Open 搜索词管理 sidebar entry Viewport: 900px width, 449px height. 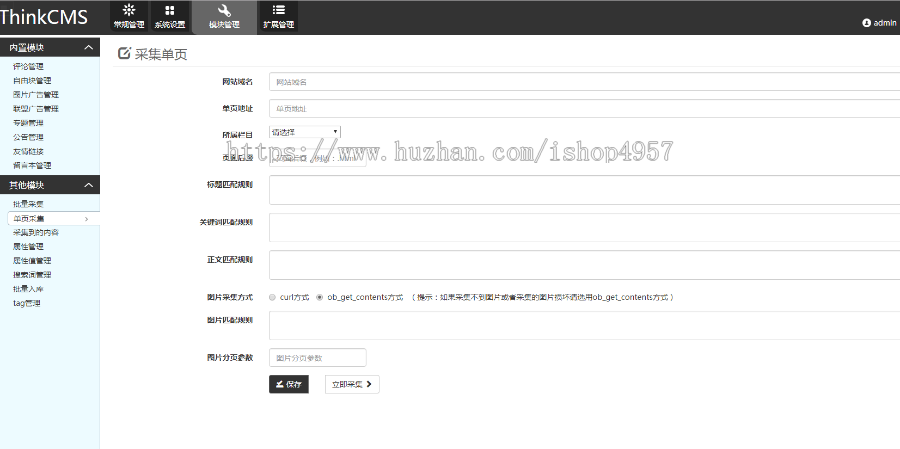click(x=32, y=274)
